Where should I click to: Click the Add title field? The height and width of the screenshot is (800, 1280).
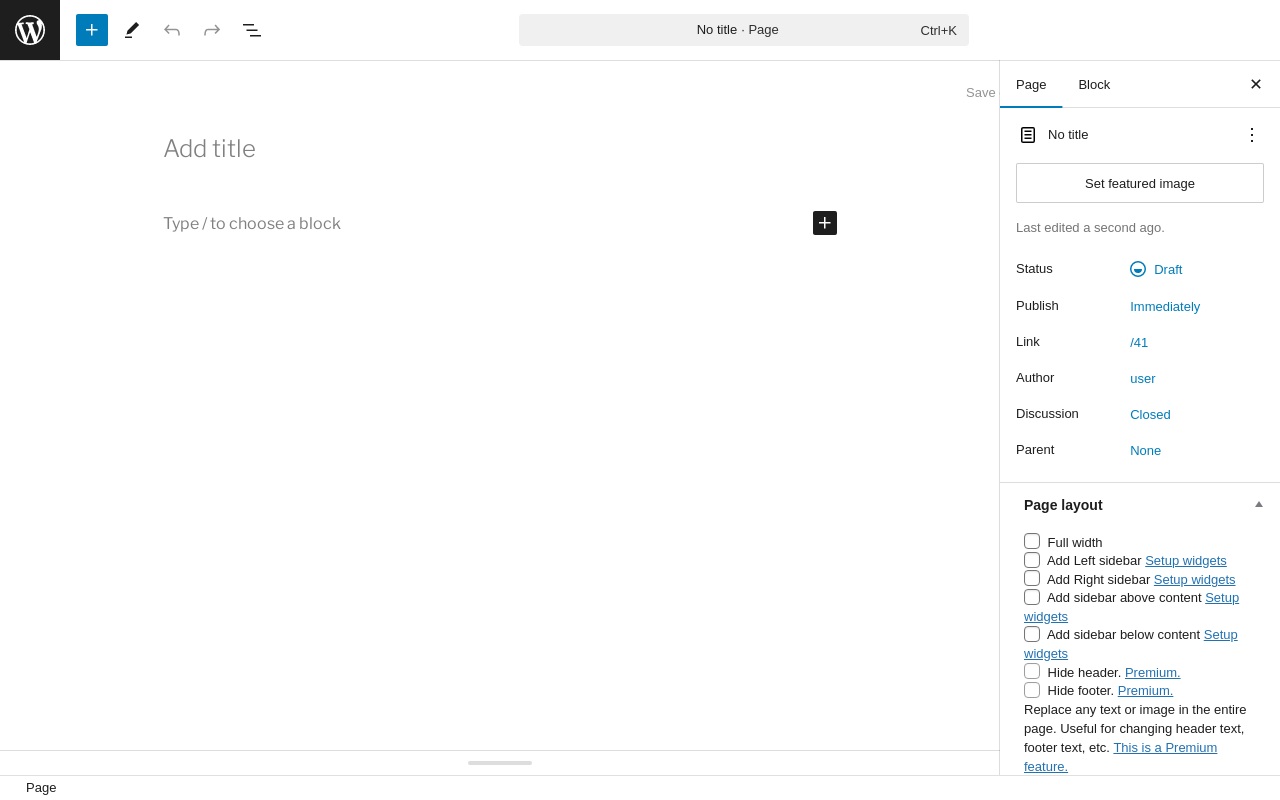[500, 149]
